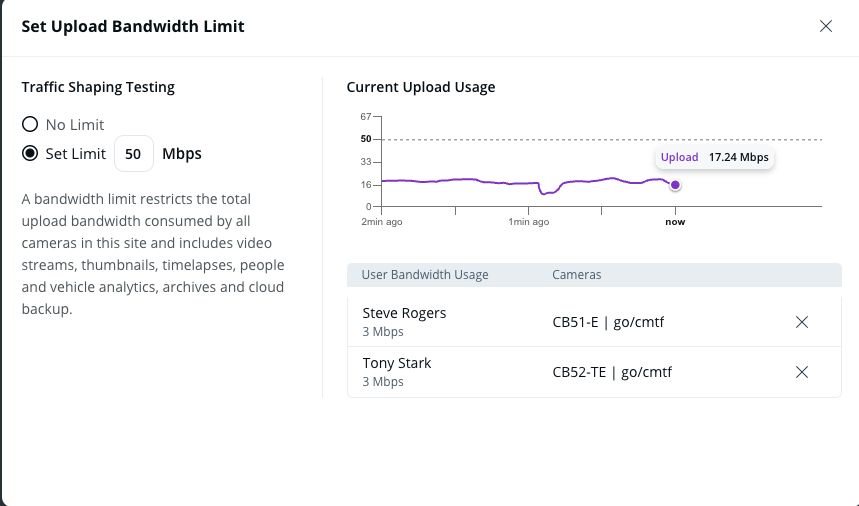
Task: Click the "1min ago" chart axis label
Action: pyautogui.click(x=528, y=222)
